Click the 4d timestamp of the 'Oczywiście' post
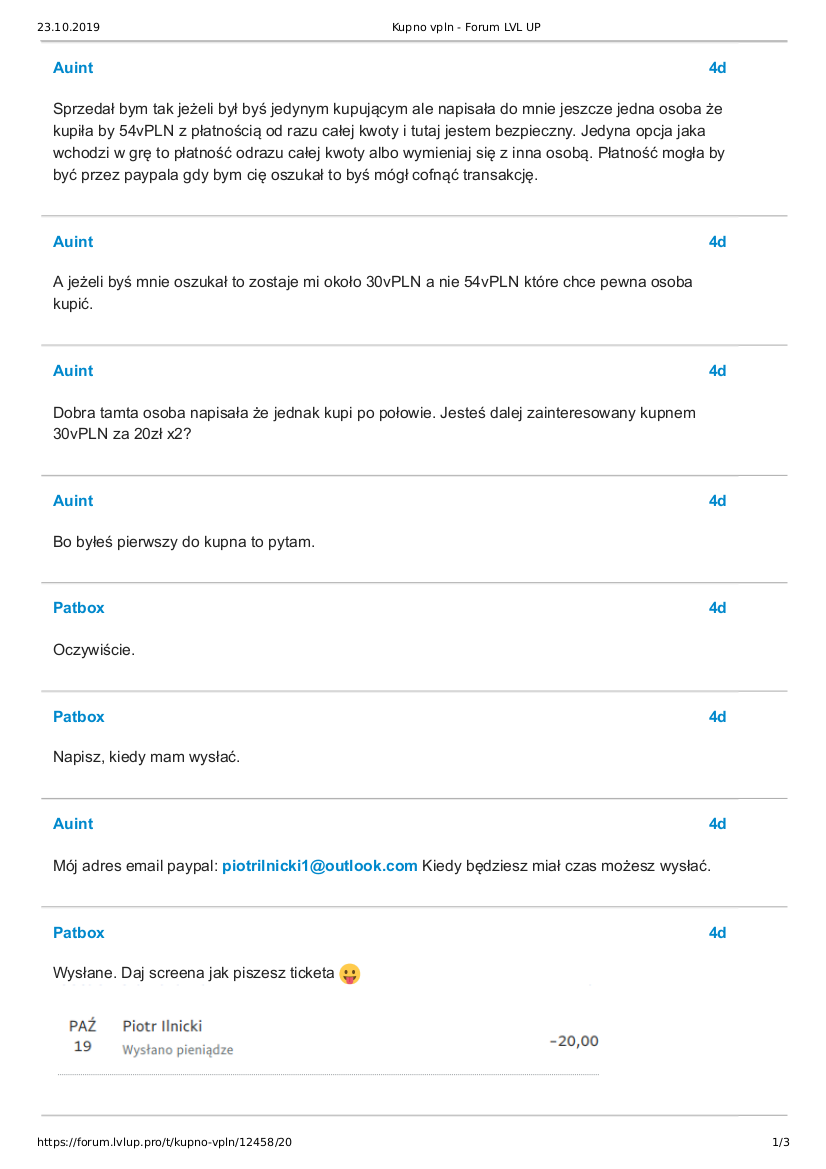The height and width of the screenshot is (1169, 826). coord(717,608)
